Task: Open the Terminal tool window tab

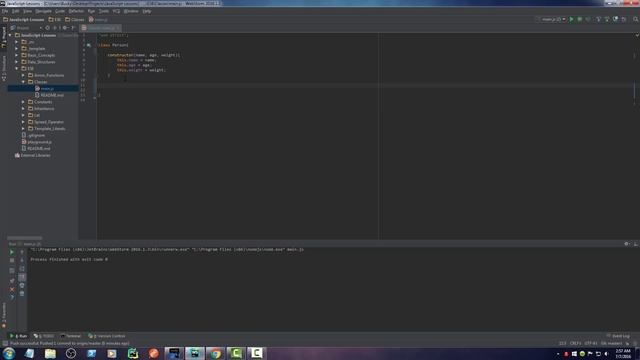Action: 71,336
